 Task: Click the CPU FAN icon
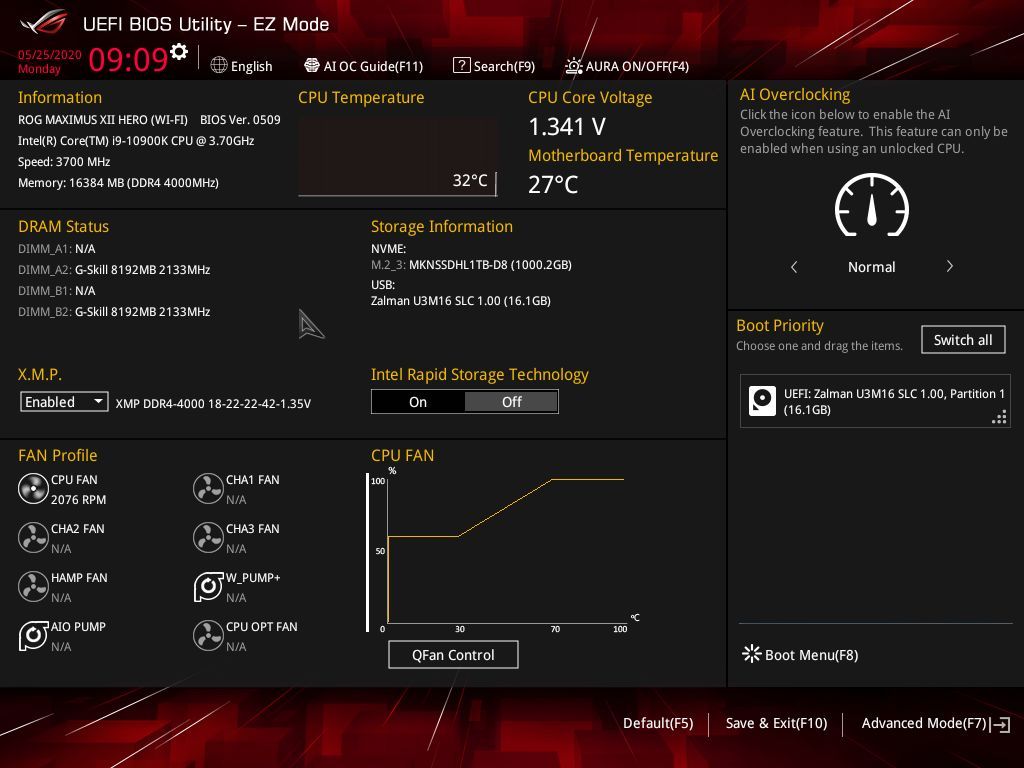coord(33,488)
